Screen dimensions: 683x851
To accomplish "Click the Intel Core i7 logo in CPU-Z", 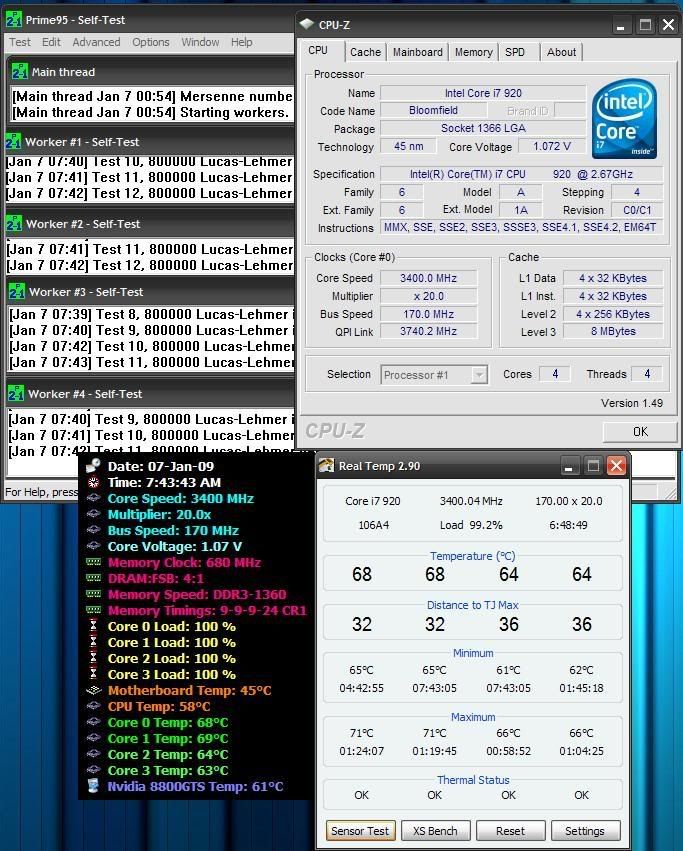I will click(624, 119).
